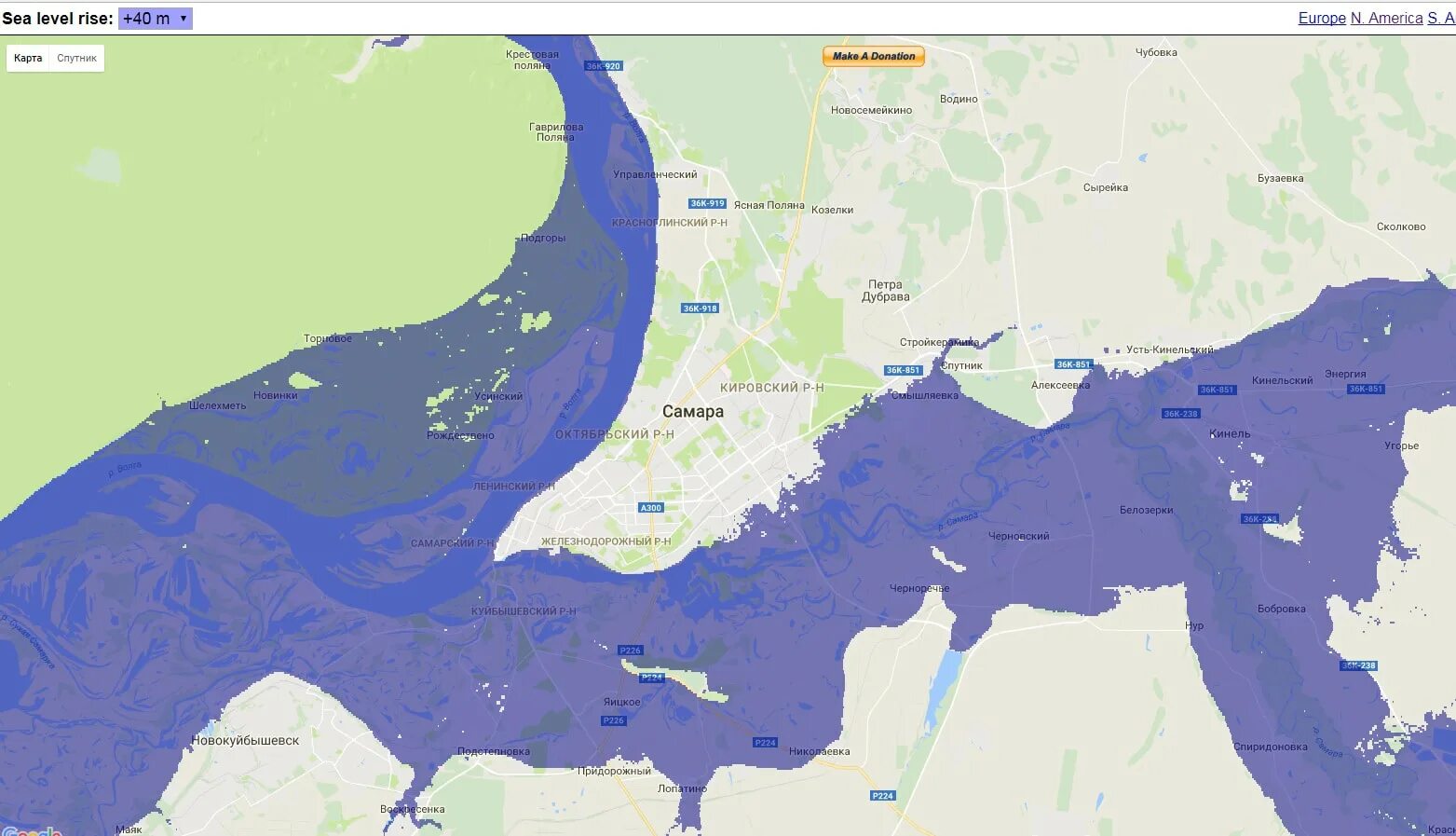Screen dimensions: 1456x836
Task: Select the 36К-851 road shield beside Спутник
Action: click(x=904, y=369)
